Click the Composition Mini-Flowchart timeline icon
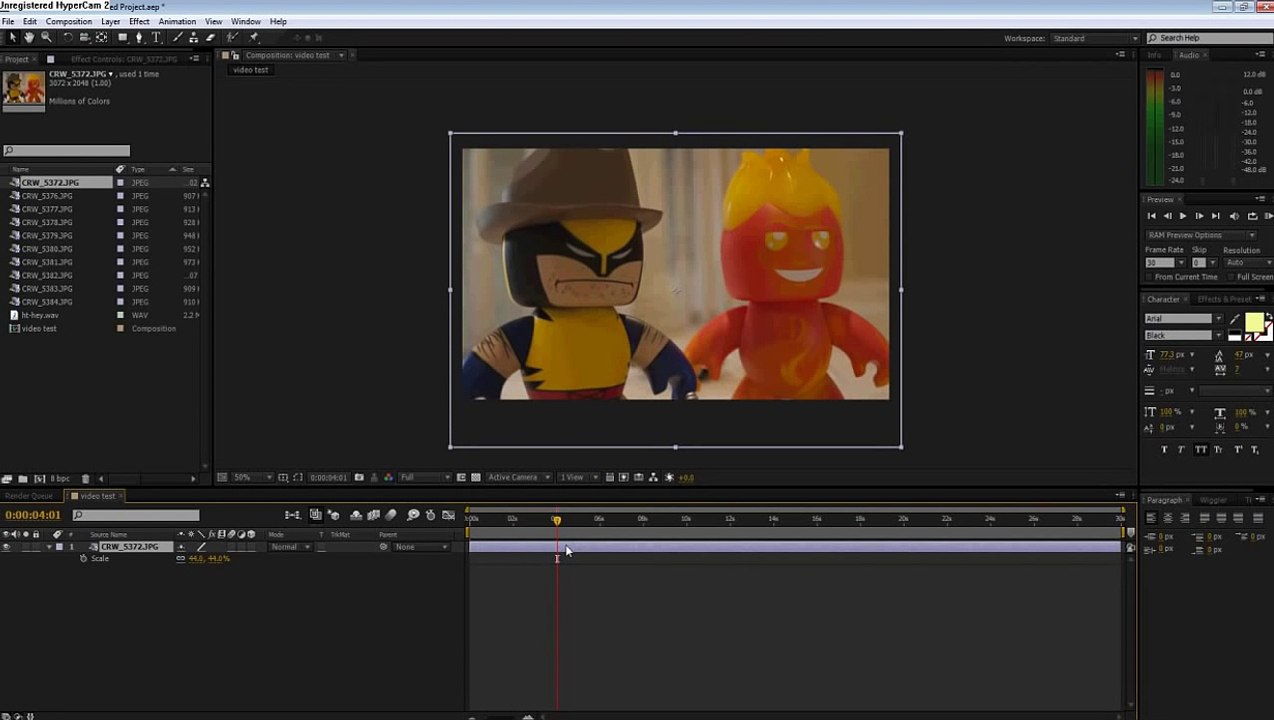 tap(292, 515)
